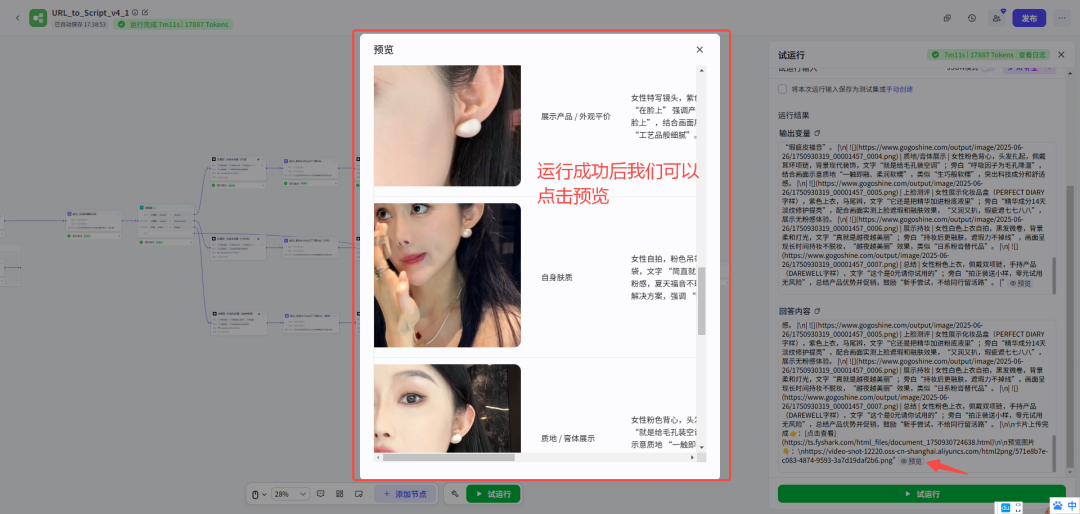This screenshot has width=1080, height=514.
Task: Click 预览 at the end of the answer content
Action: click(911, 461)
